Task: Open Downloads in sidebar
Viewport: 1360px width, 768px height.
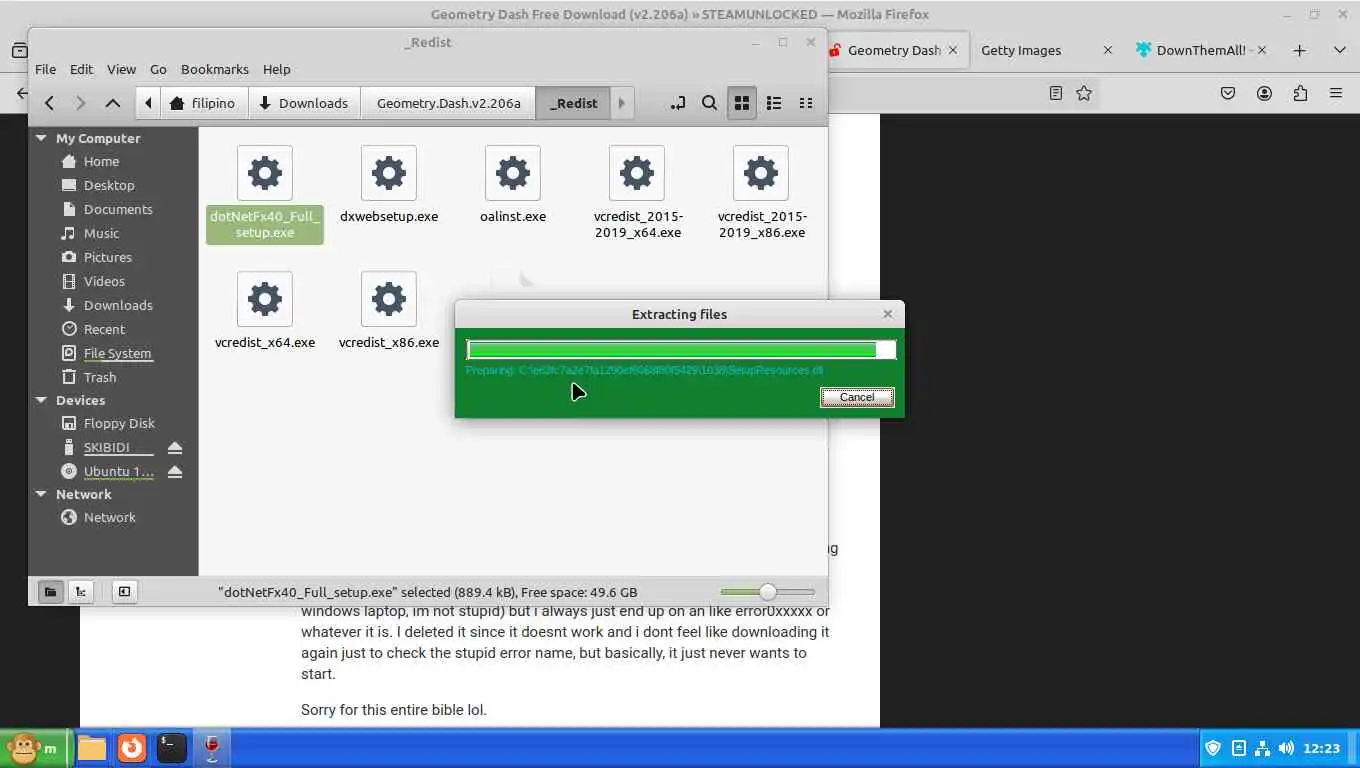Action: pos(118,305)
